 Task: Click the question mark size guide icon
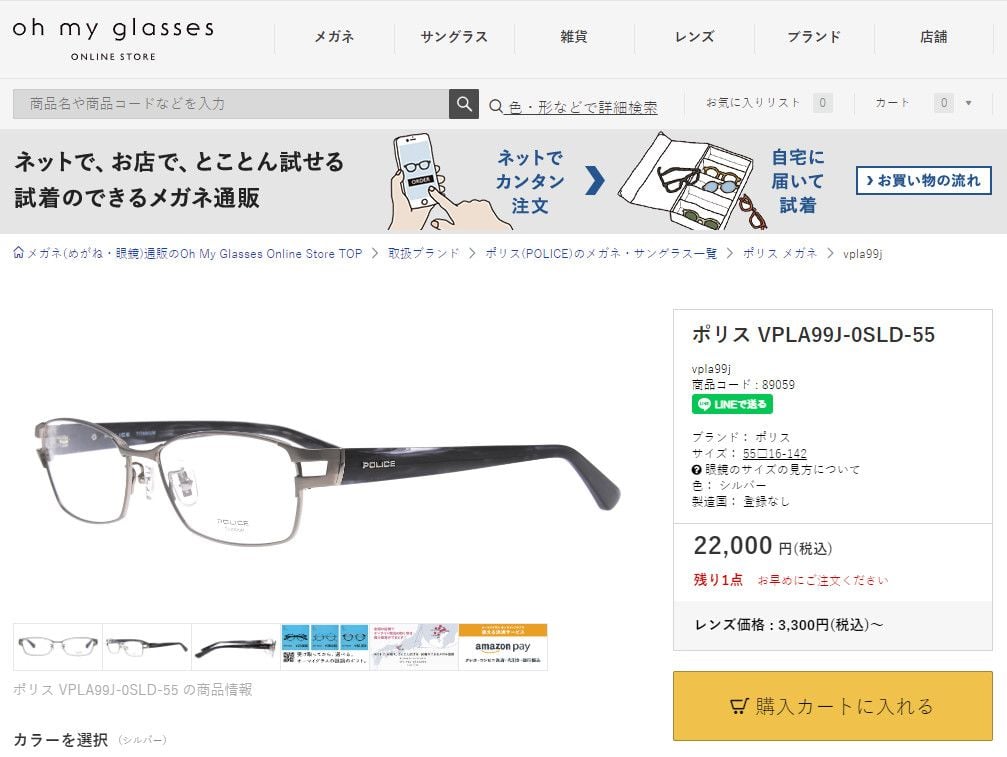697,469
